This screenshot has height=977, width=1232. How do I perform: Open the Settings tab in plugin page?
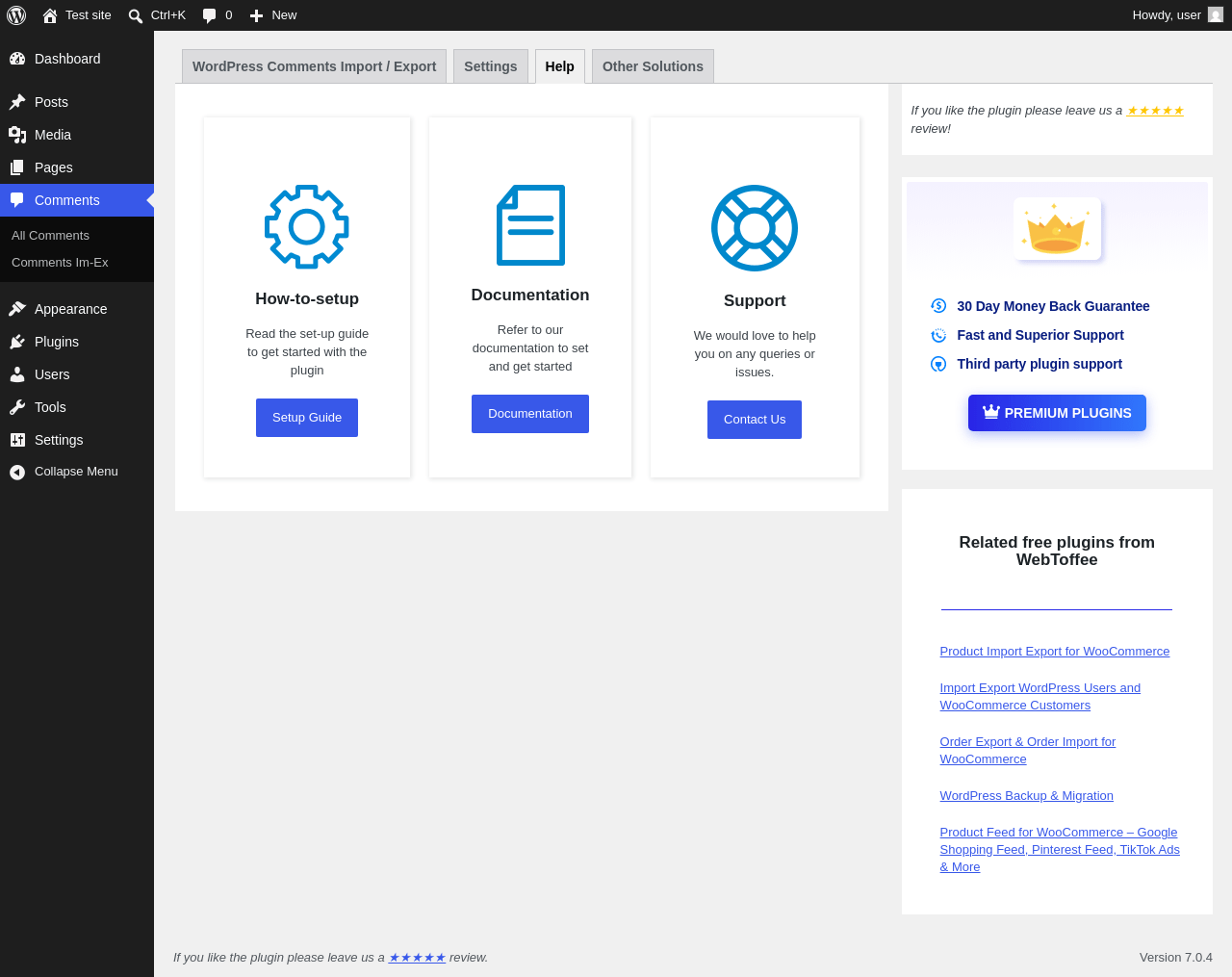tap(491, 66)
